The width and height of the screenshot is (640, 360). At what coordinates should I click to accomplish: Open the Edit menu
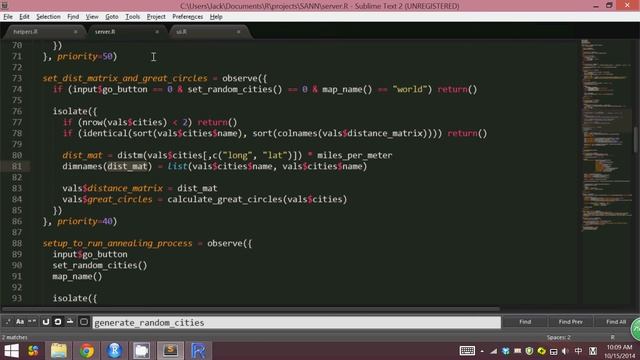(x=24, y=17)
